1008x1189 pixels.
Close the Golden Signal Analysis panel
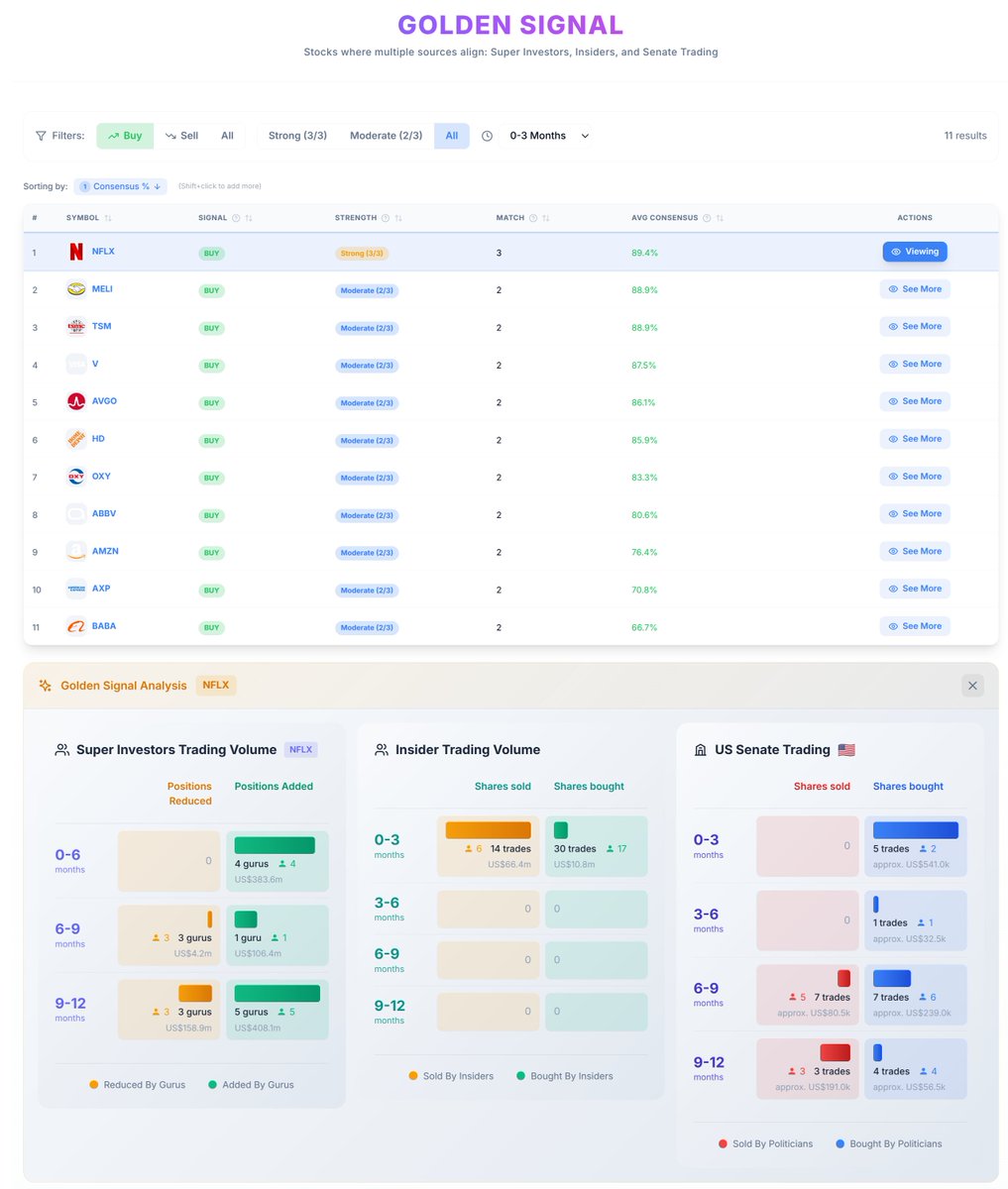[972, 686]
